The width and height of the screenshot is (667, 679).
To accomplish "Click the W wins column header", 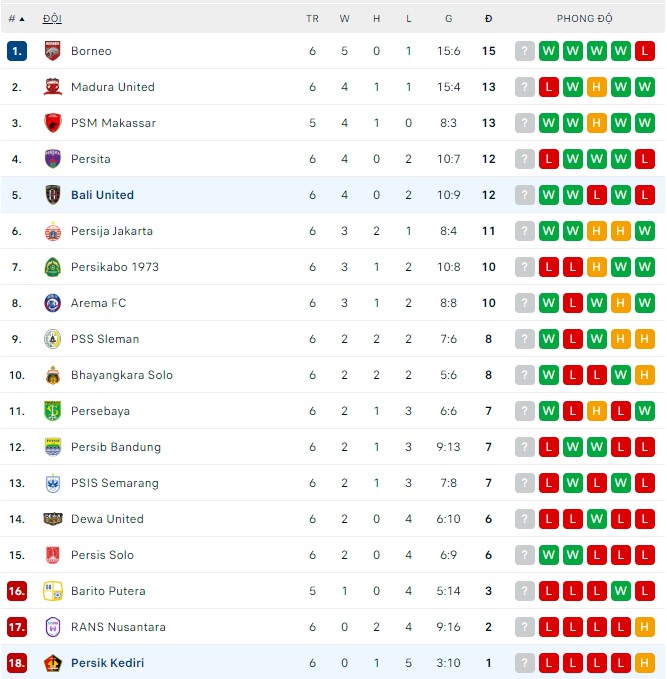I will [344, 19].
